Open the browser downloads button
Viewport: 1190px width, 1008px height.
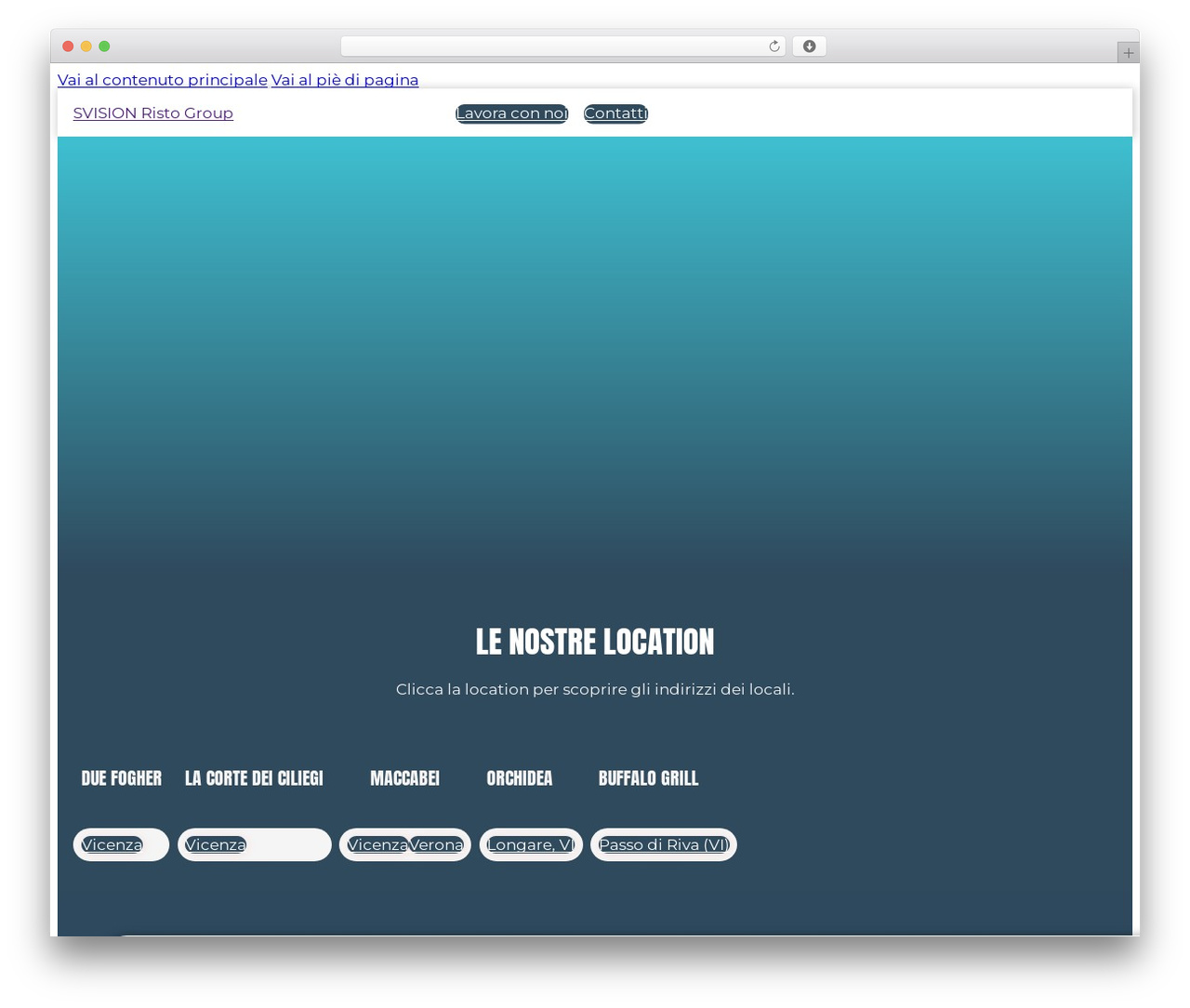[x=809, y=46]
